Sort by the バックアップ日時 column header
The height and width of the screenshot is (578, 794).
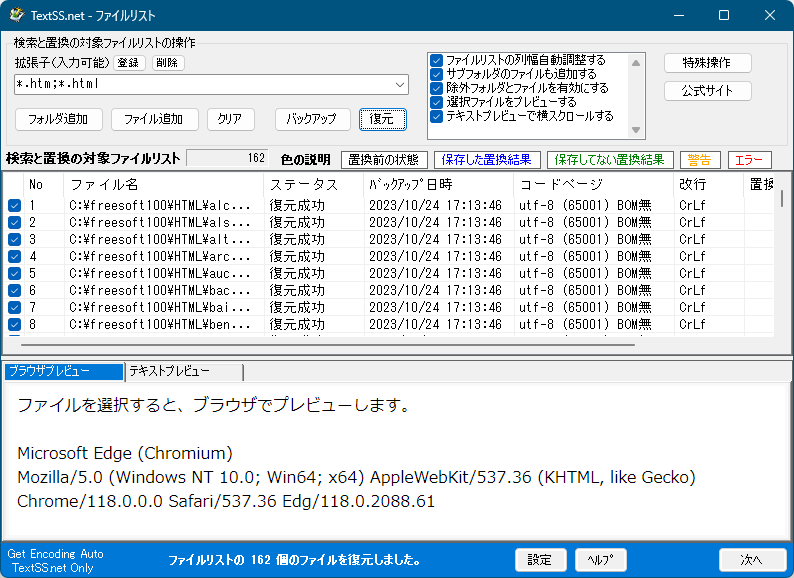click(x=439, y=184)
